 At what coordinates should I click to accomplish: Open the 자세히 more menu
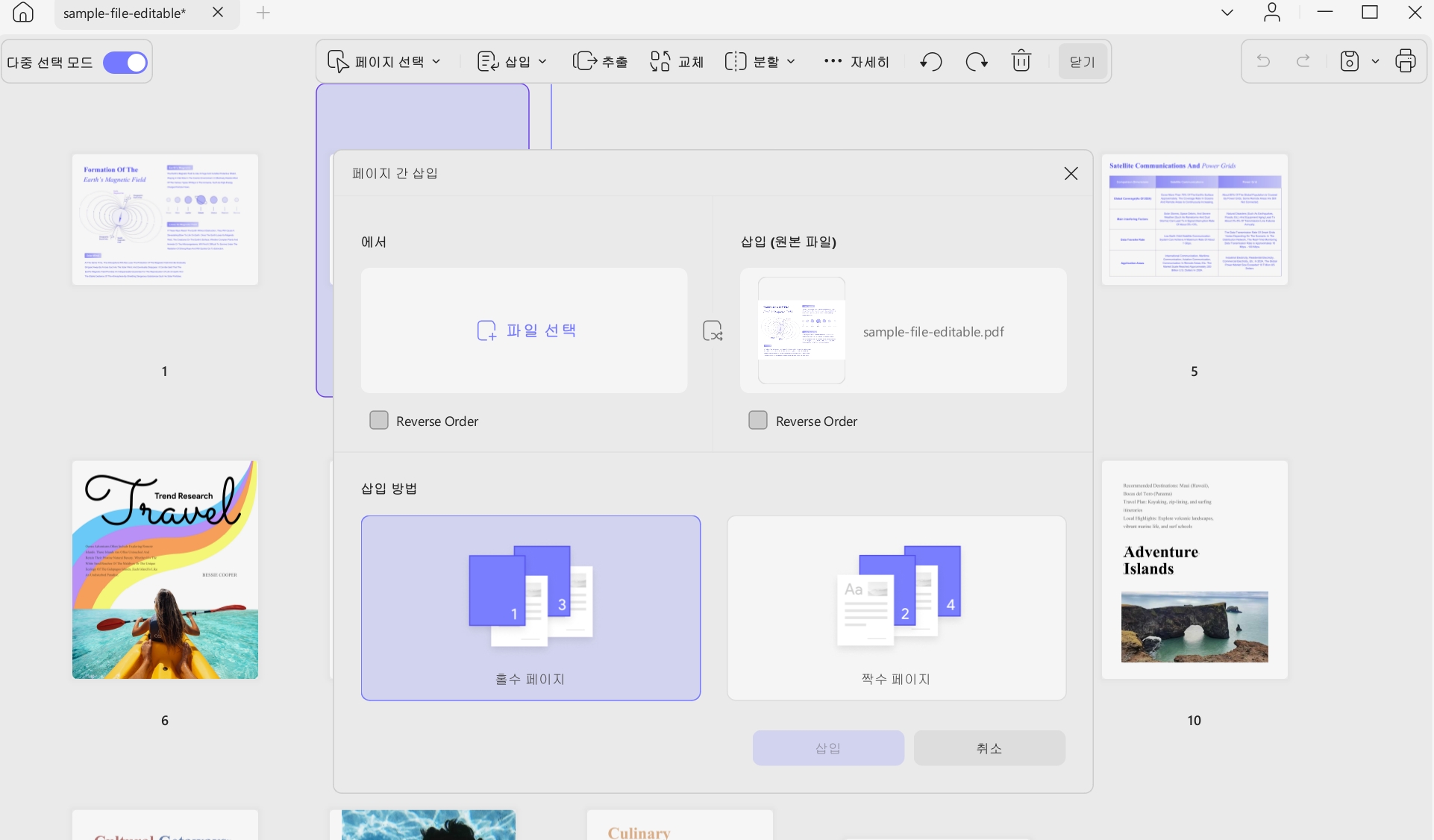tap(856, 61)
